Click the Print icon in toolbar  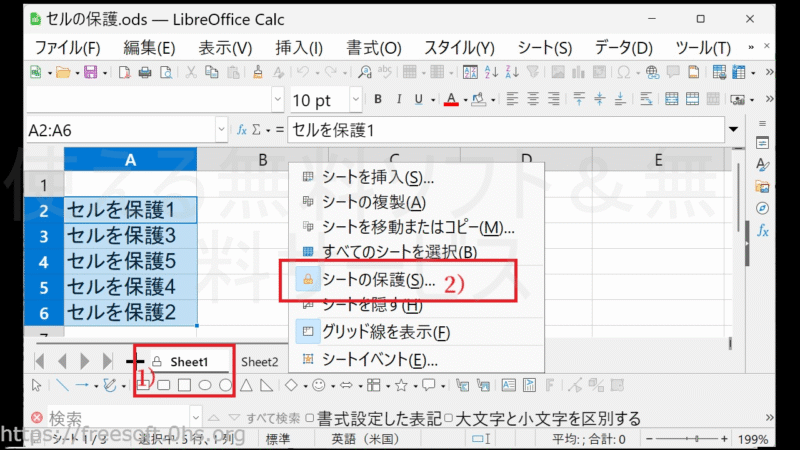point(144,72)
